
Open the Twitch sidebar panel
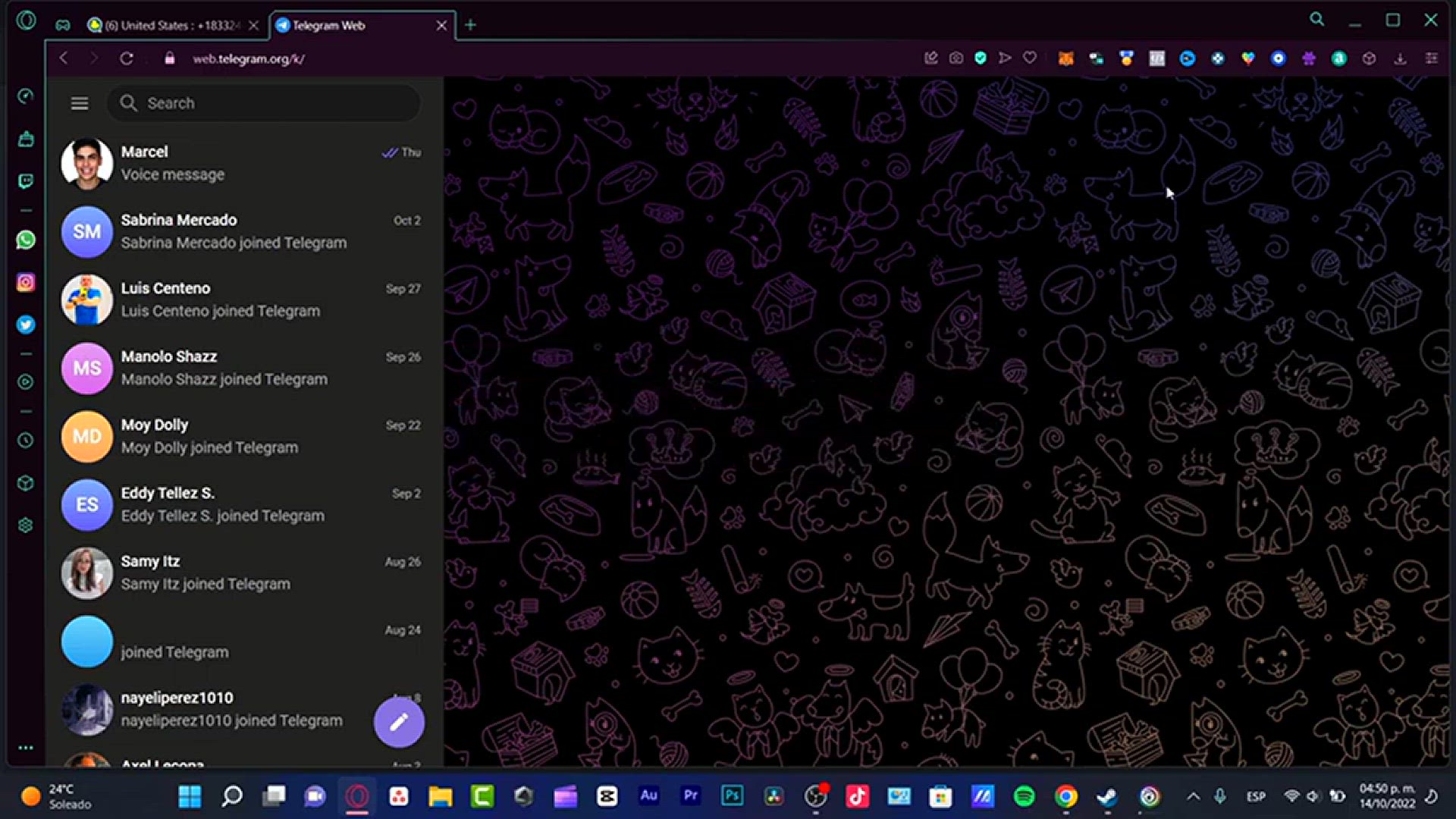click(26, 180)
